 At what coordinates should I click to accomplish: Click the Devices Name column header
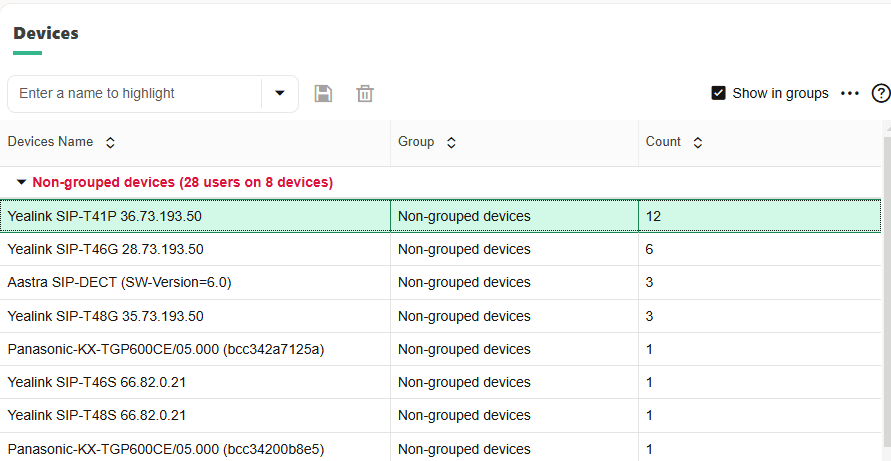195,143
